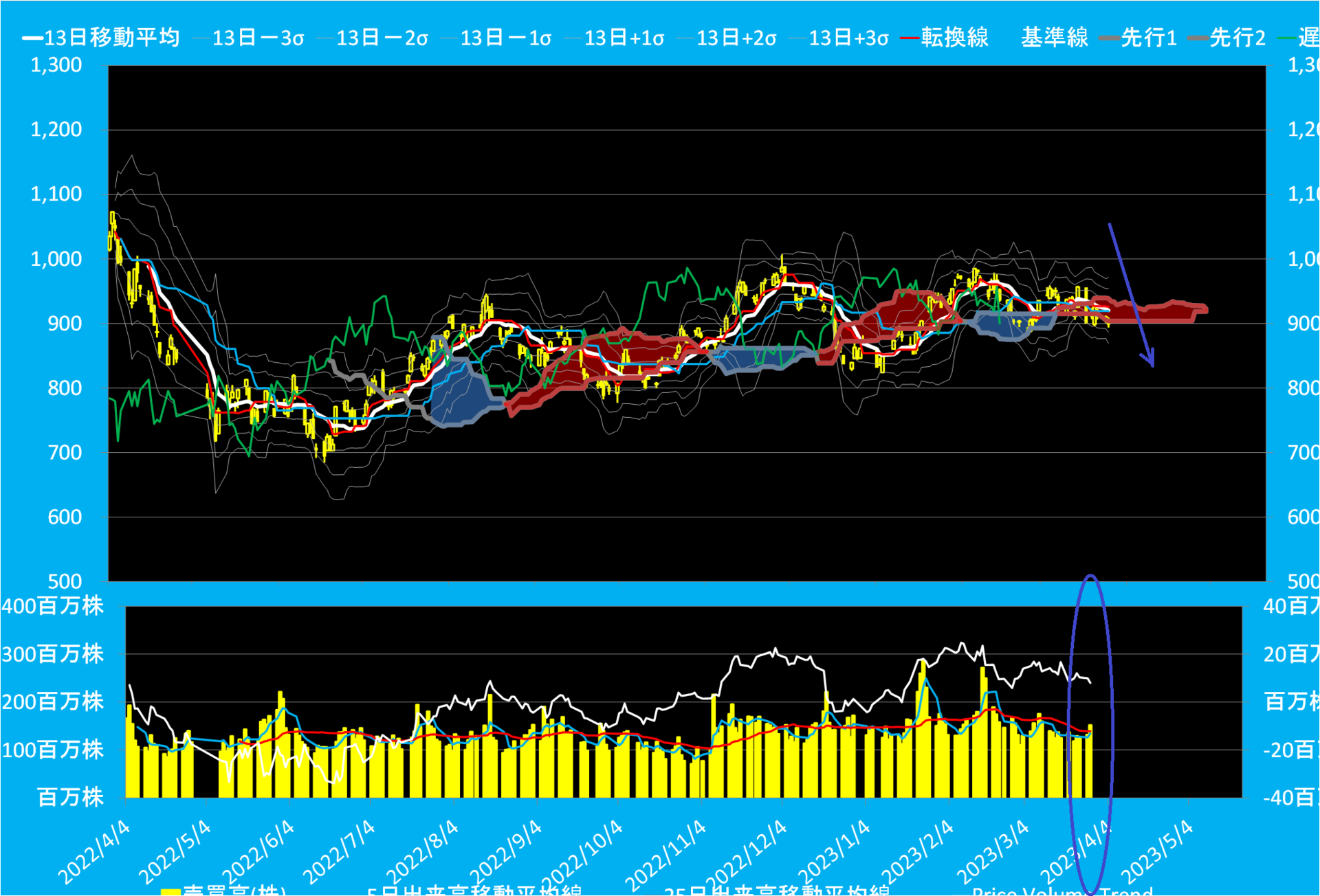Click the 1,000 price axis label
This screenshot has height=896, width=1320.
click(56, 259)
